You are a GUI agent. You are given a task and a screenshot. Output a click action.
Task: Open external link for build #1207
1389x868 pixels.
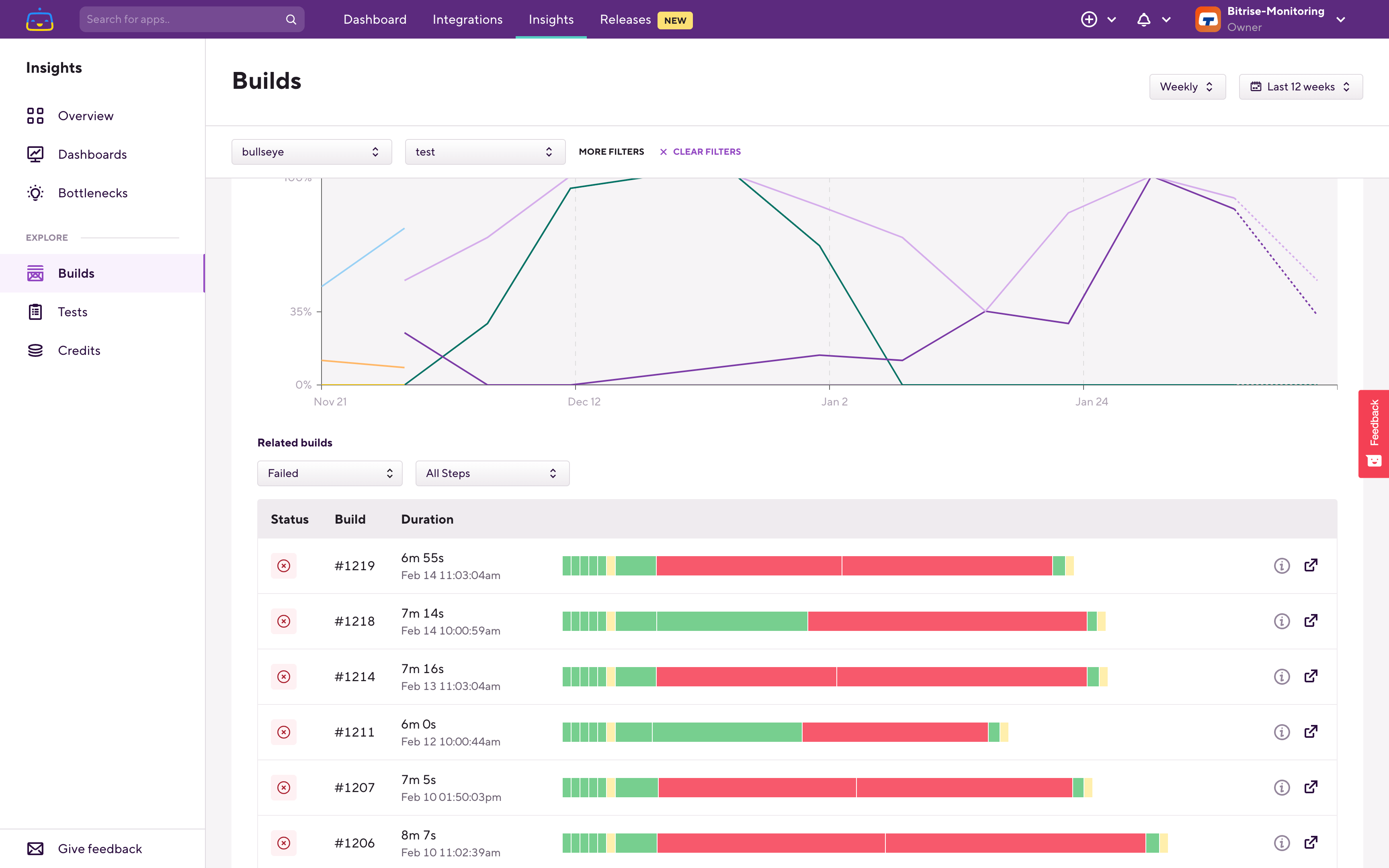1310,787
